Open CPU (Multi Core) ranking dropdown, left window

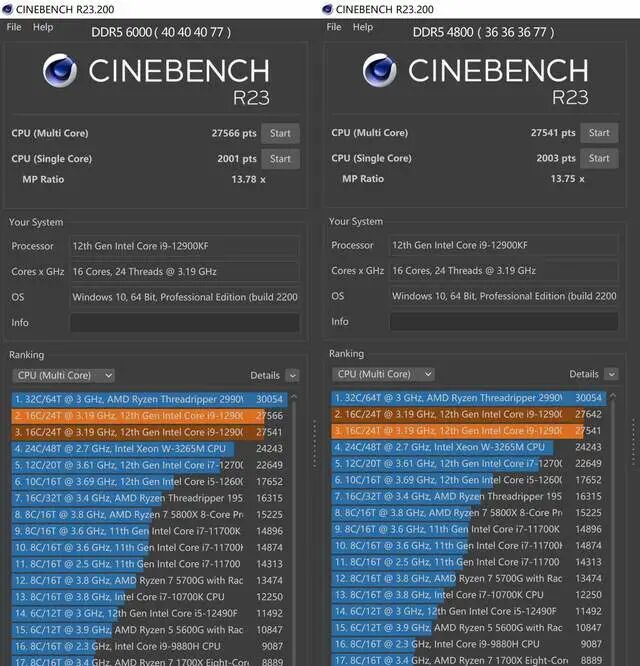[64, 375]
